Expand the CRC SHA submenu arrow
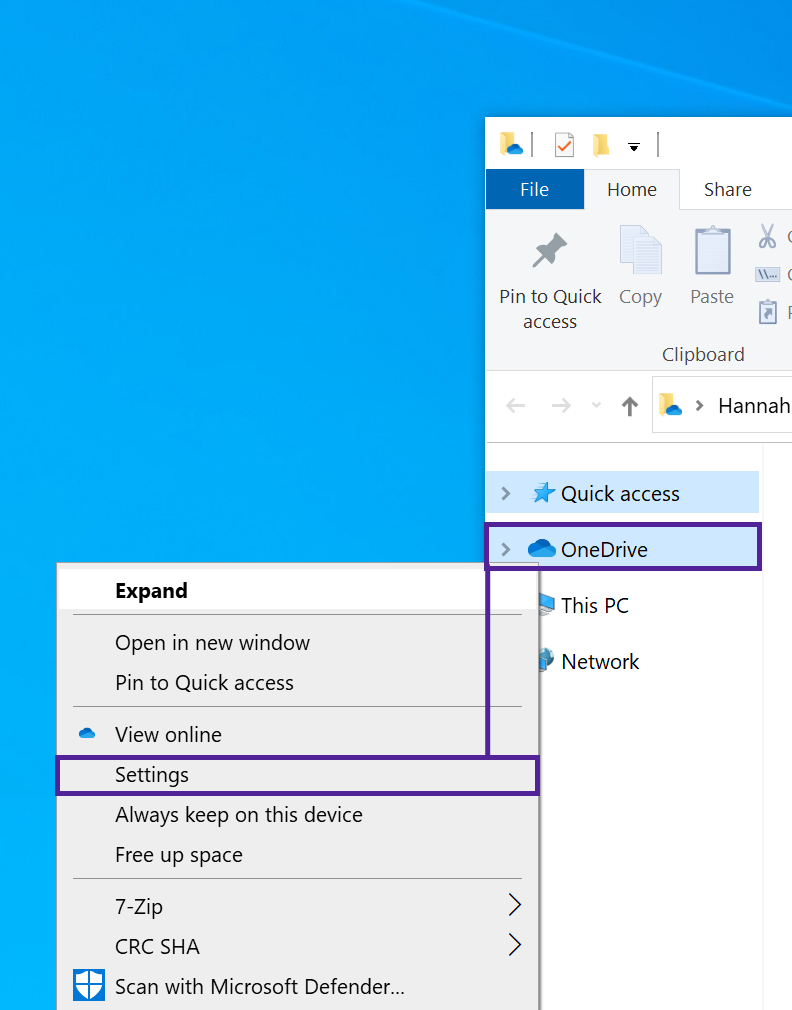The height and width of the screenshot is (1010, 792). click(514, 945)
